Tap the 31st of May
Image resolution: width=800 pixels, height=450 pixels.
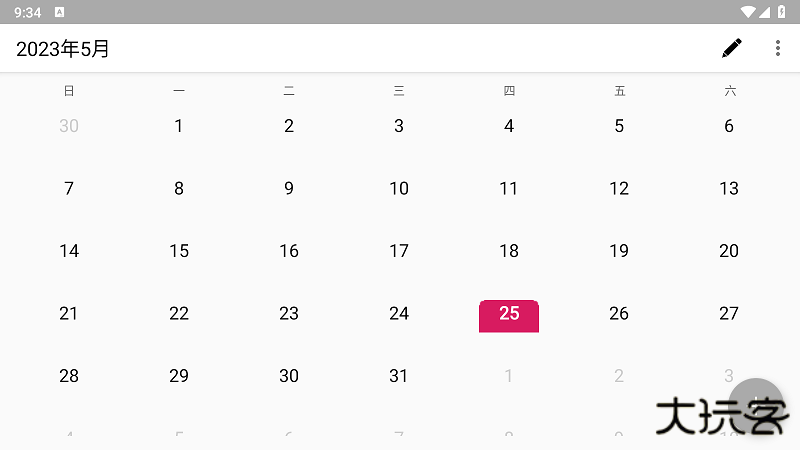399,376
